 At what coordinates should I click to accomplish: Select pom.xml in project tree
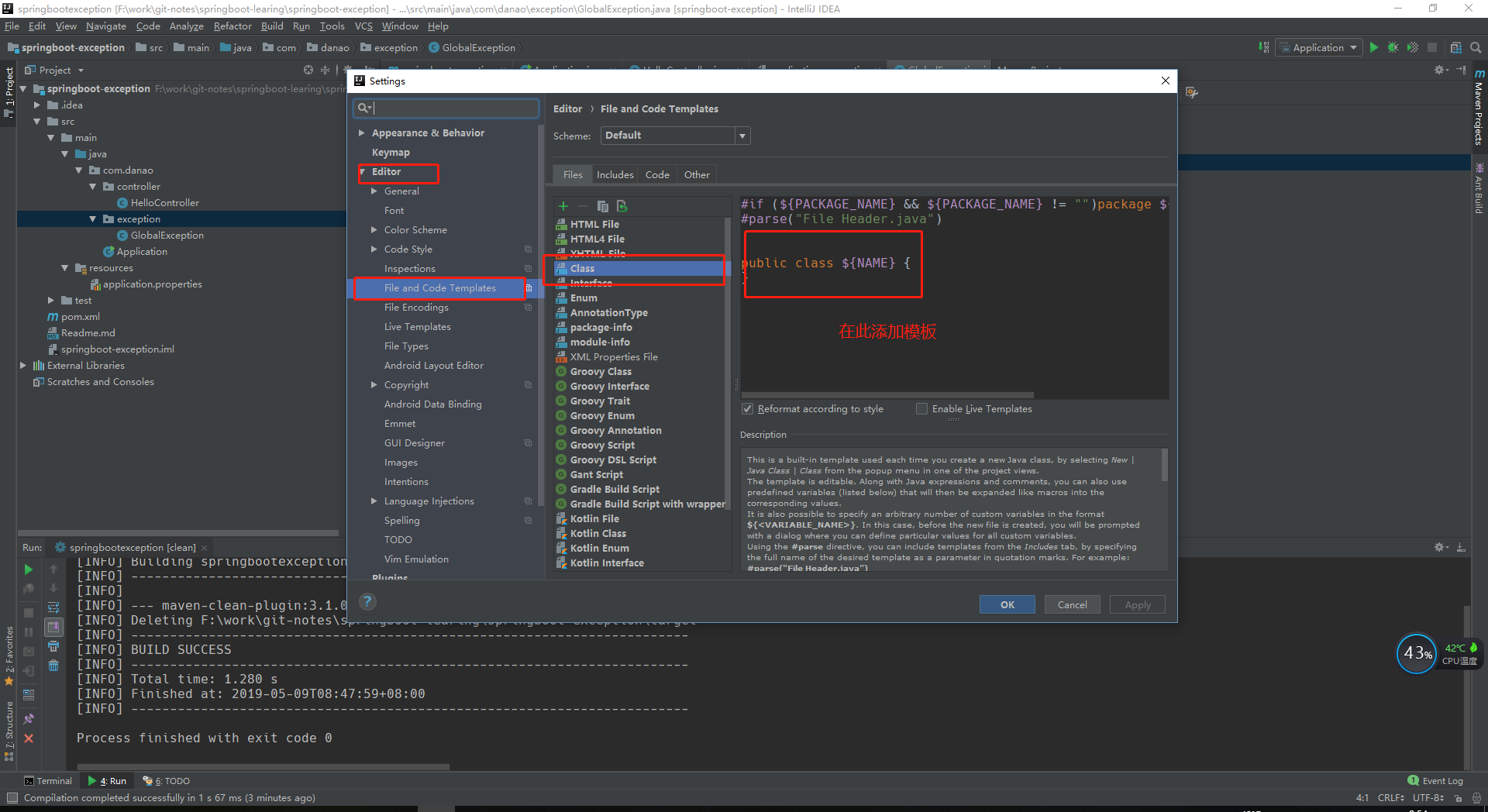tap(80, 317)
